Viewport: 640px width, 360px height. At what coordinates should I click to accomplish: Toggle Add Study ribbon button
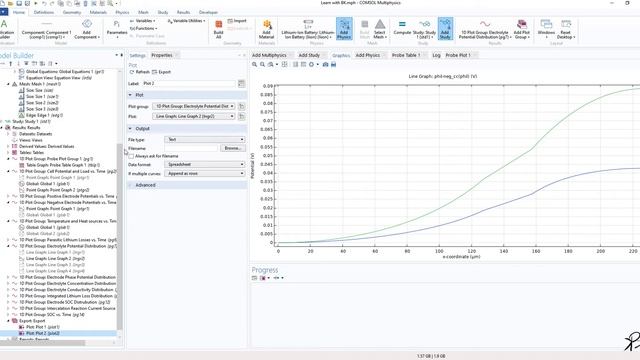tap(445, 28)
